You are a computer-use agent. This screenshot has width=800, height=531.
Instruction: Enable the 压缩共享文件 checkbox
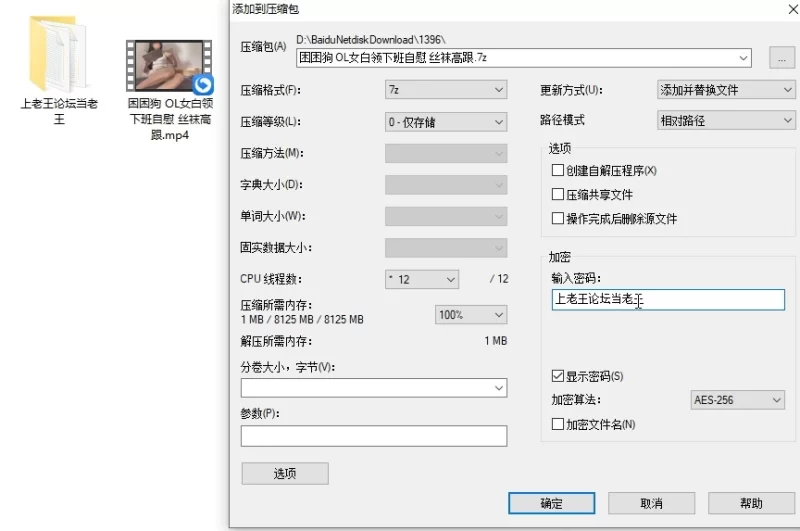tap(558, 194)
